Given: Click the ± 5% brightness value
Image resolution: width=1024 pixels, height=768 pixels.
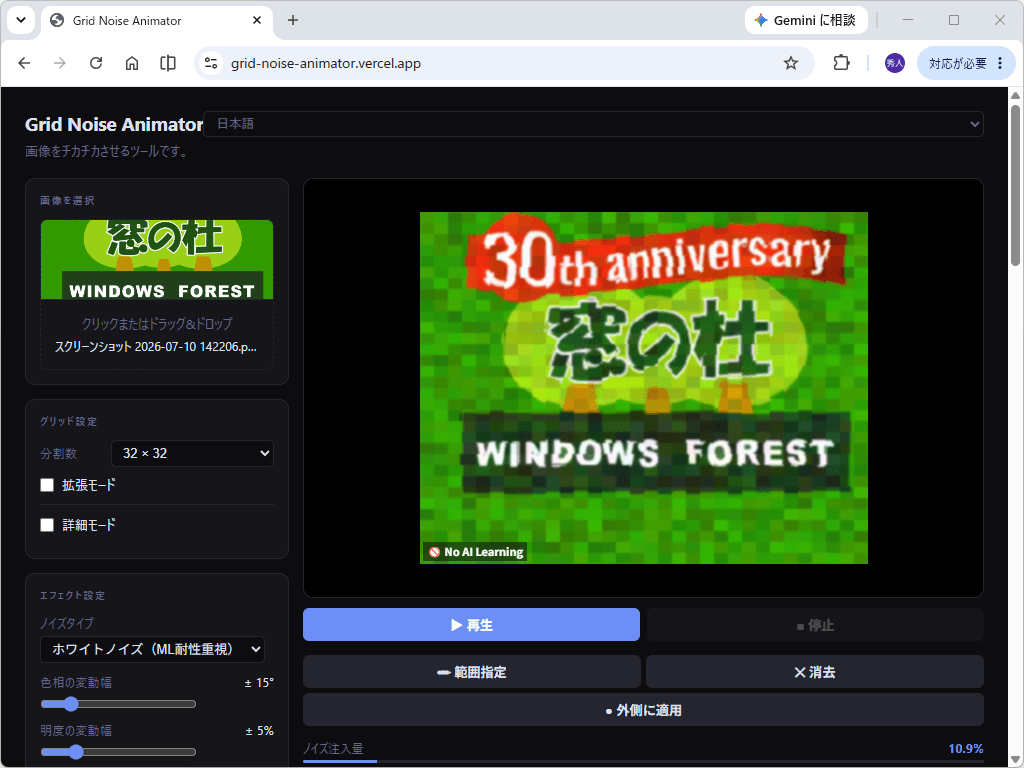Looking at the screenshot, I should 259,731.
